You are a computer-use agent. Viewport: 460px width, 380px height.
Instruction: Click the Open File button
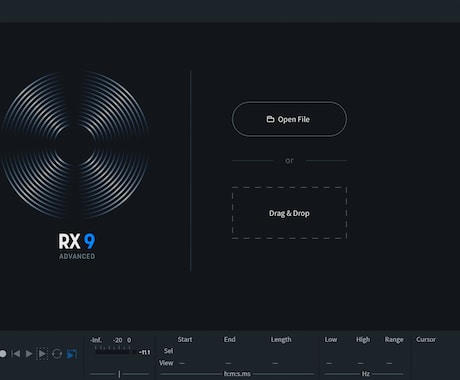289,119
